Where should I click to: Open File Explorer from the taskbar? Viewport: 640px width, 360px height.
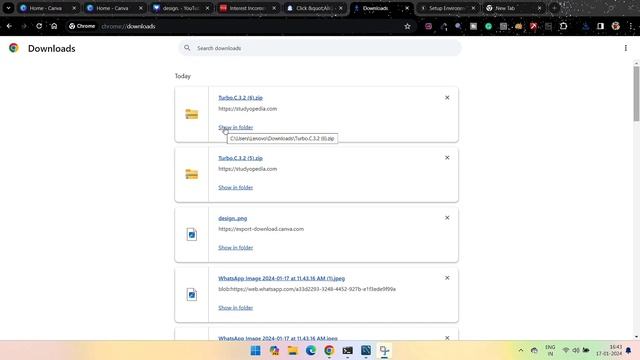(x=293, y=351)
